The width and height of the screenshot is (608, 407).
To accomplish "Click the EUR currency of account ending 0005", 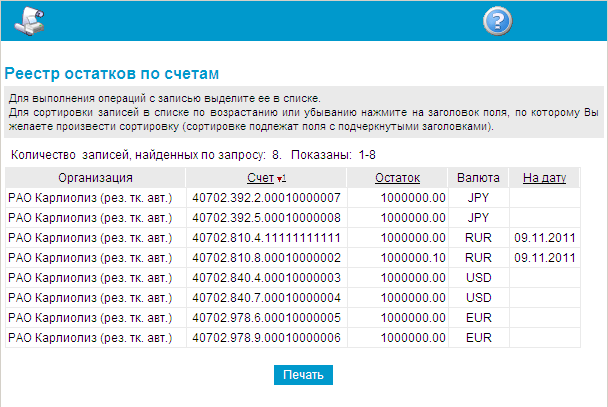I will point(478,318).
